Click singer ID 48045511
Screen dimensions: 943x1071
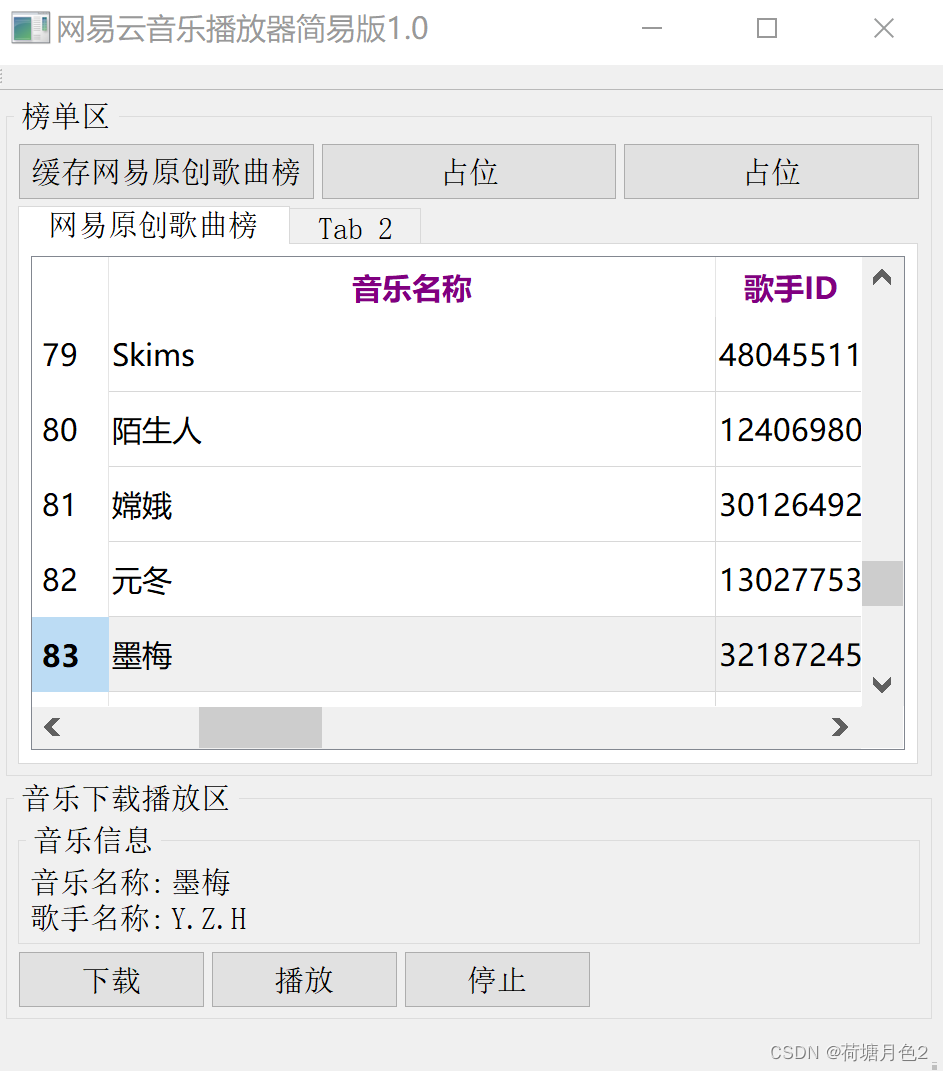pyautogui.click(x=789, y=354)
